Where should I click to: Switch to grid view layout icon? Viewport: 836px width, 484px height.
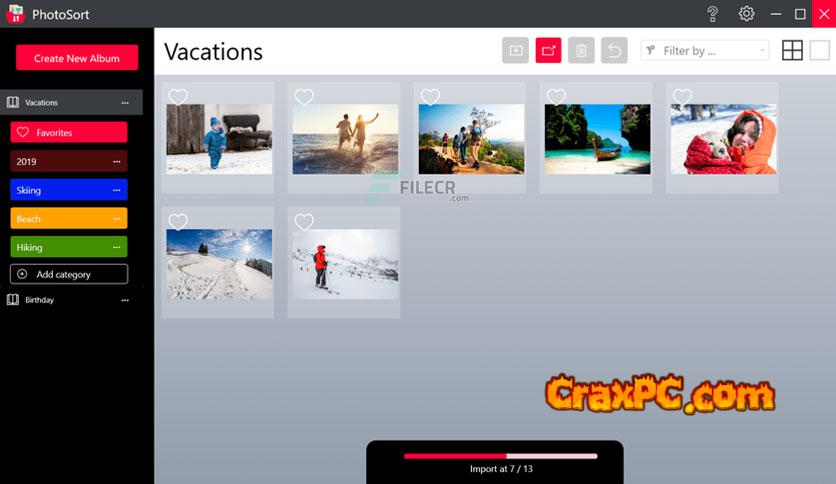coord(792,51)
